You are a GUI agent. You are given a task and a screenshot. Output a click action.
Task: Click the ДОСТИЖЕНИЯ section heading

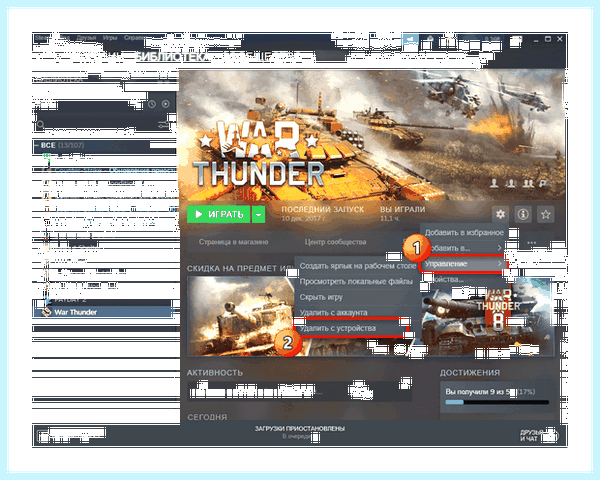pyautogui.click(x=470, y=372)
